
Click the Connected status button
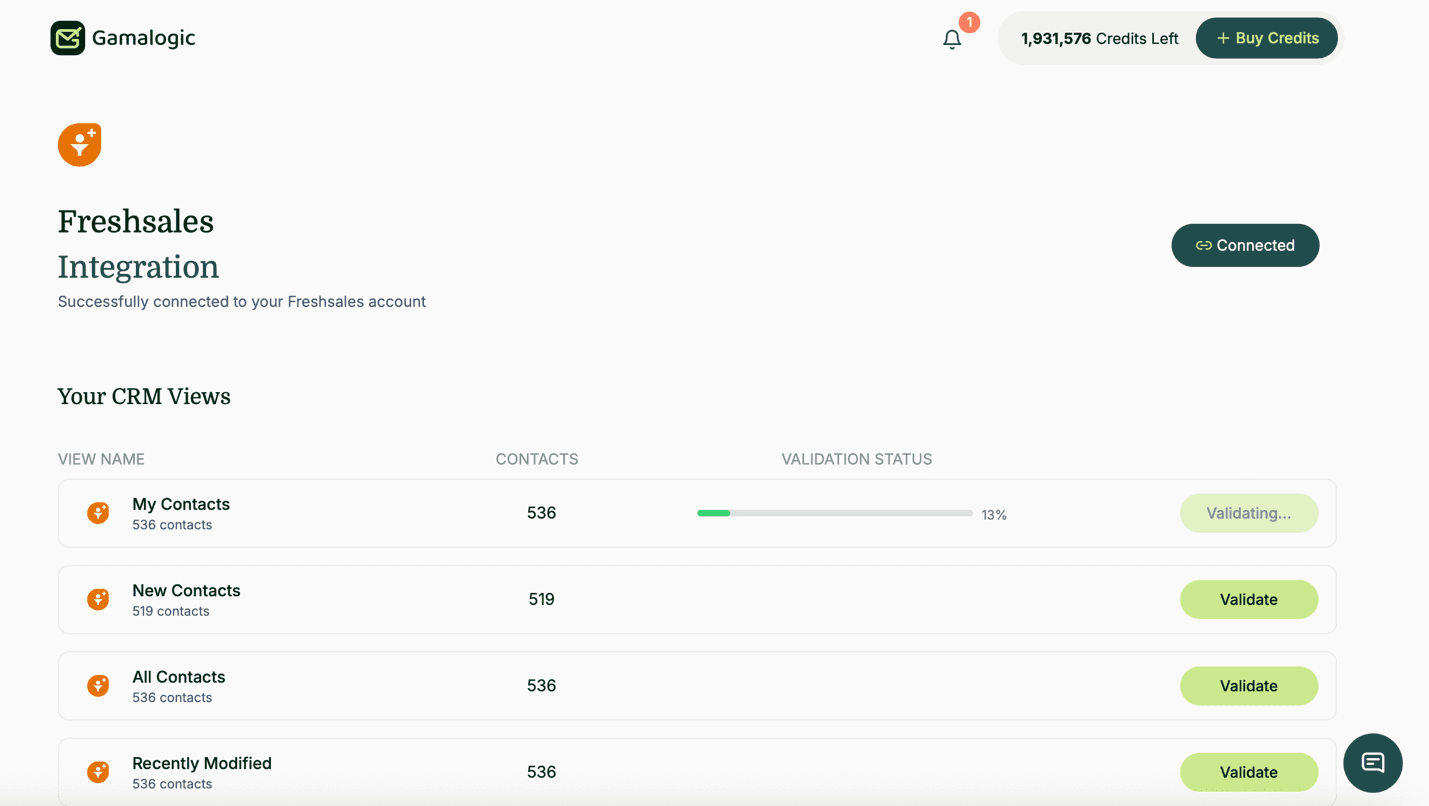pos(1245,245)
